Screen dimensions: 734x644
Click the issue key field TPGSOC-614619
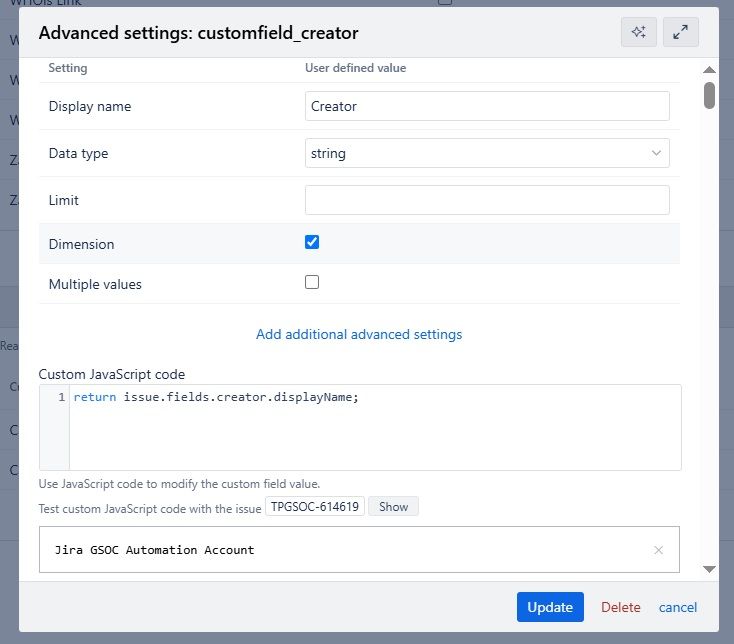(315, 507)
